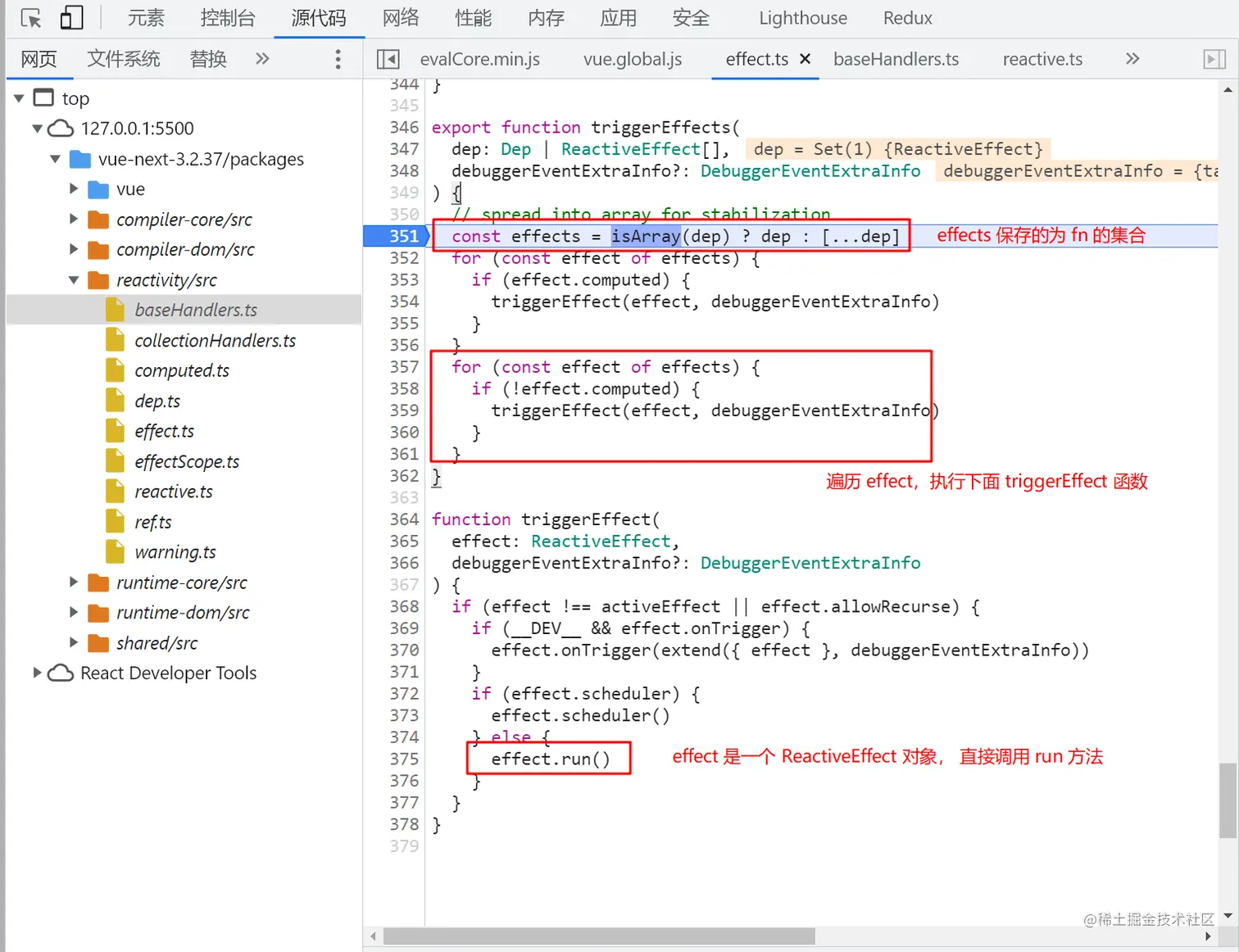Screen dimensions: 1239x952
Task: Expand the shared/src folder
Action: 74,643
